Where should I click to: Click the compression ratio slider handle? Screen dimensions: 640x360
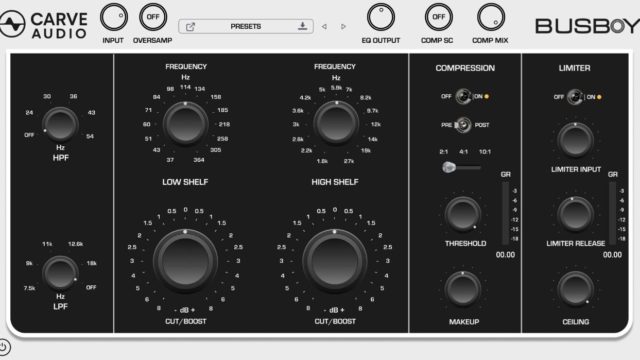[x=449, y=167]
